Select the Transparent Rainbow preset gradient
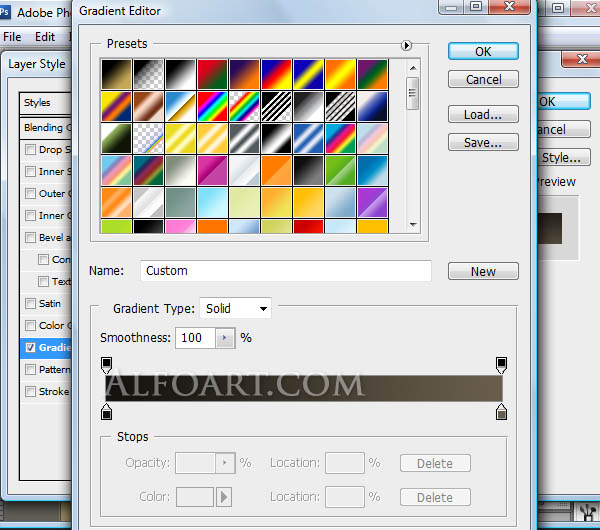This screenshot has height=530, width=600. coord(245,106)
